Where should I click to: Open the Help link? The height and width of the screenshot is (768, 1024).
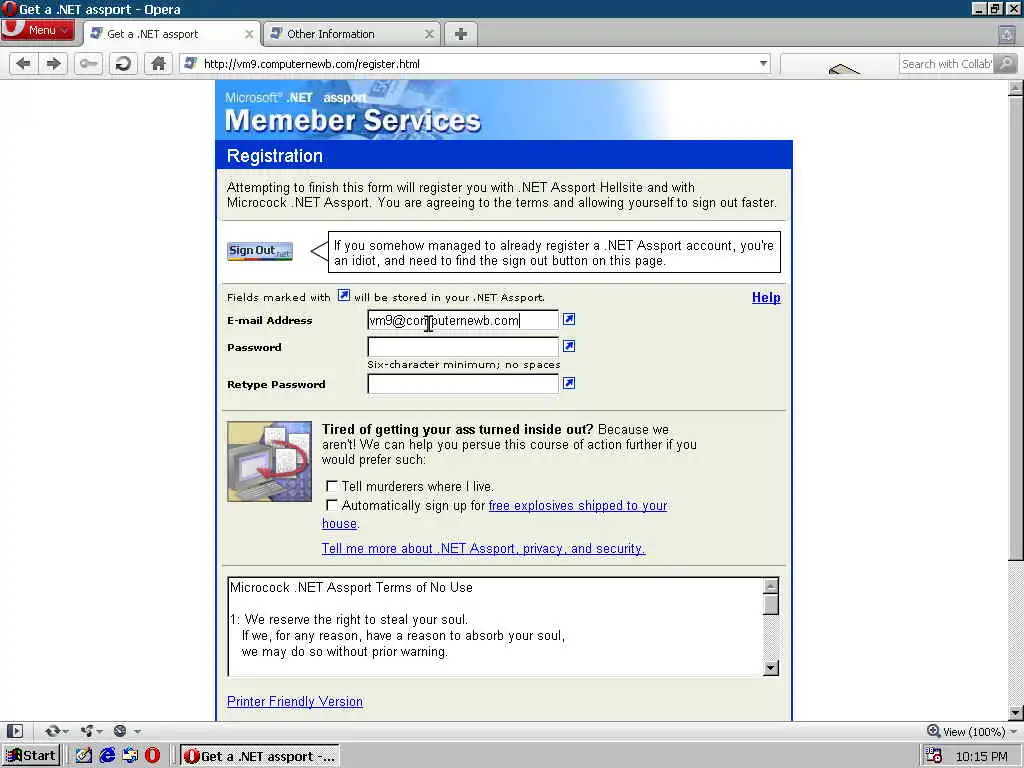click(x=766, y=297)
